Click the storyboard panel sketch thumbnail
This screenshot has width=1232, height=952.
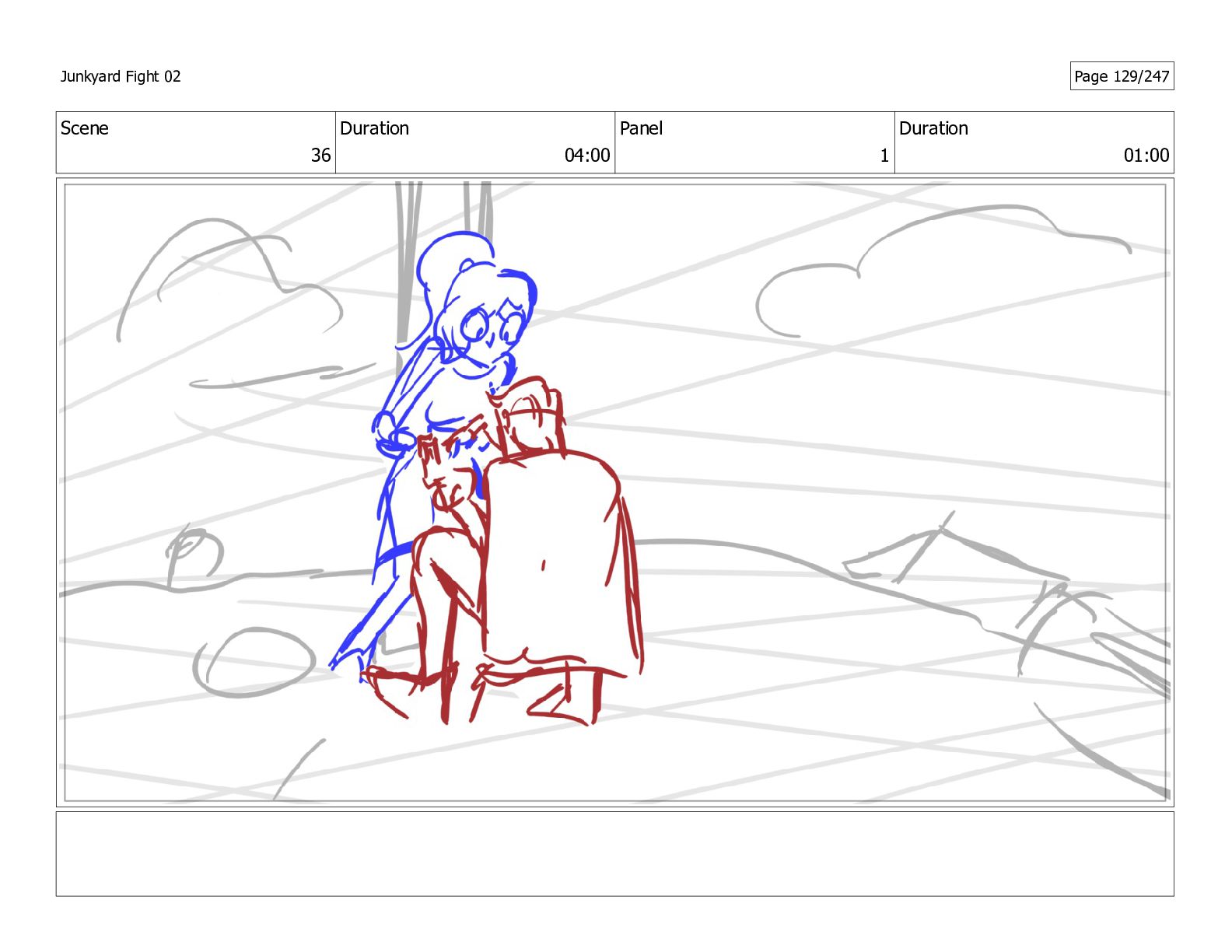[x=614, y=492]
